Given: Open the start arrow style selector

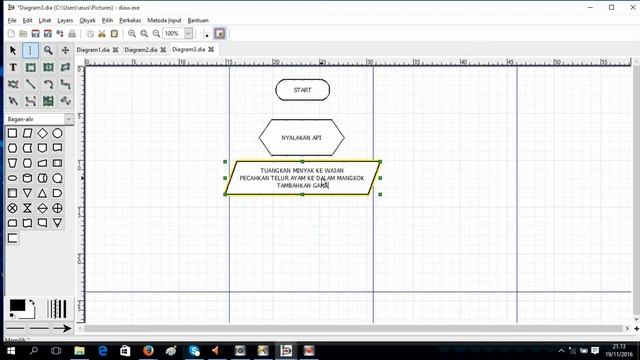Looking at the screenshot, I should click(15, 328).
